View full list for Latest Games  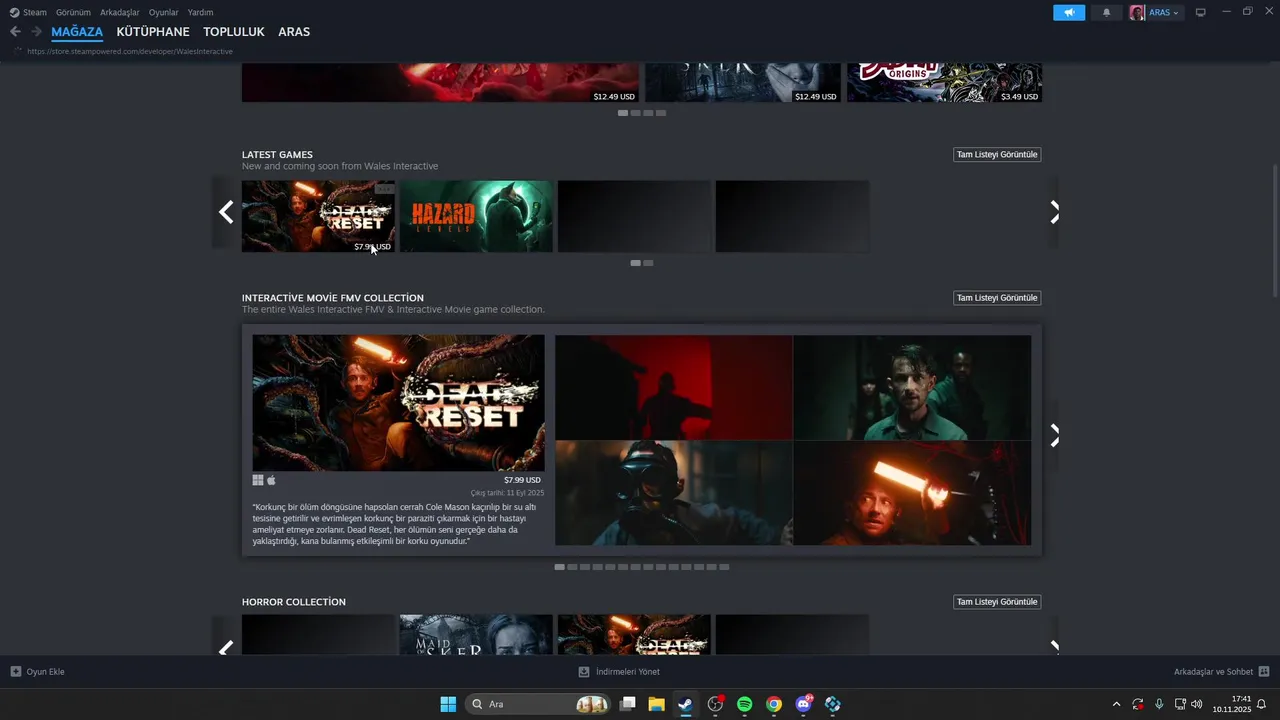pos(997,154)
